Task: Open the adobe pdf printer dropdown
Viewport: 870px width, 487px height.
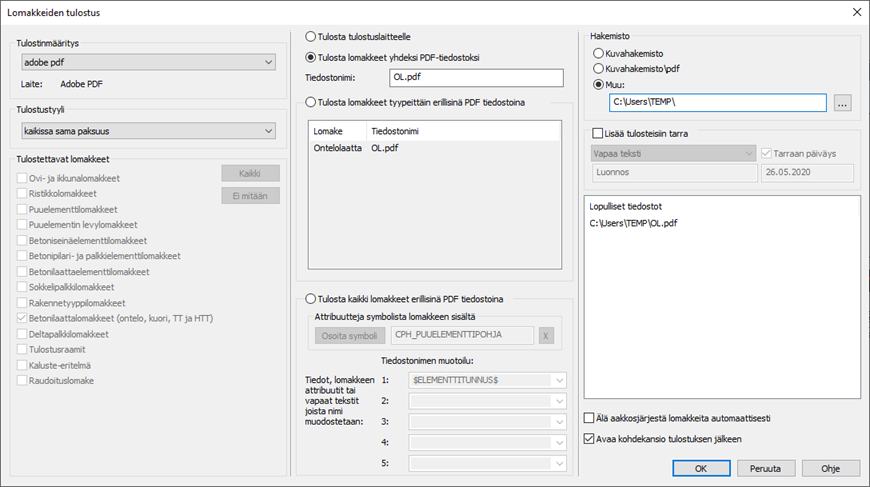Action: click(148, 63)
